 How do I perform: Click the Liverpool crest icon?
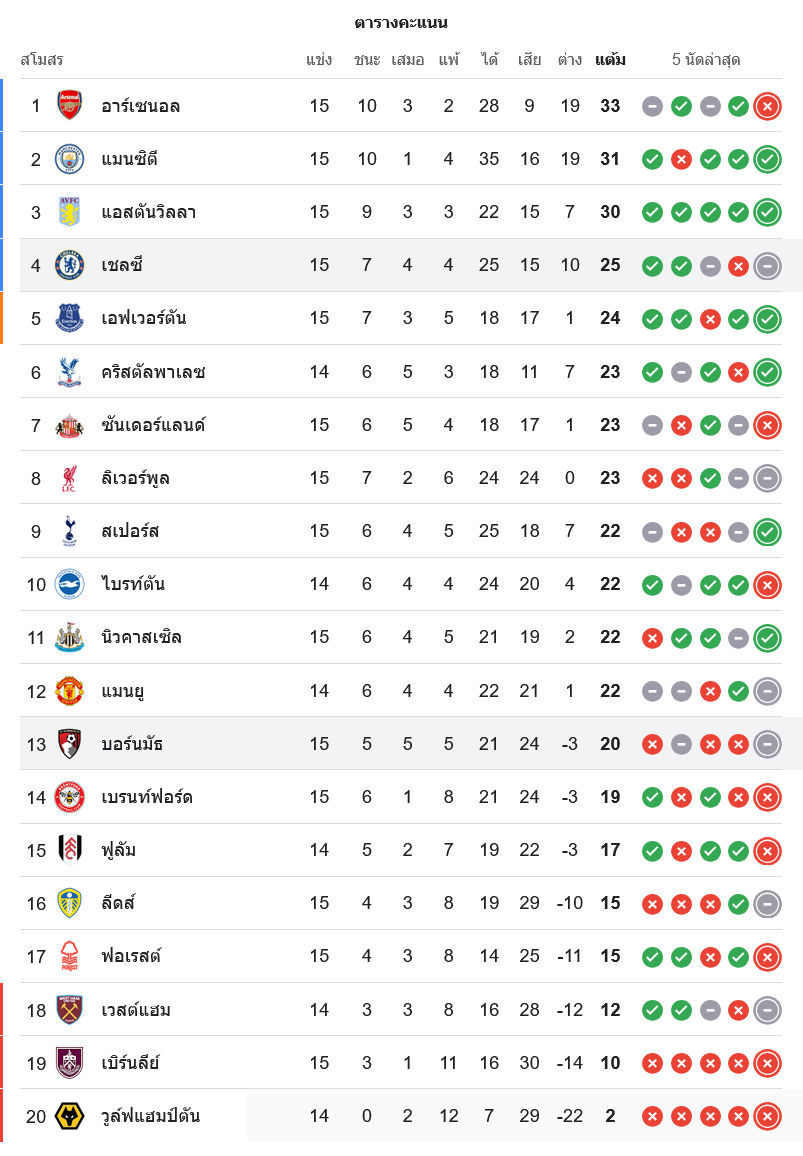point(69,478)
